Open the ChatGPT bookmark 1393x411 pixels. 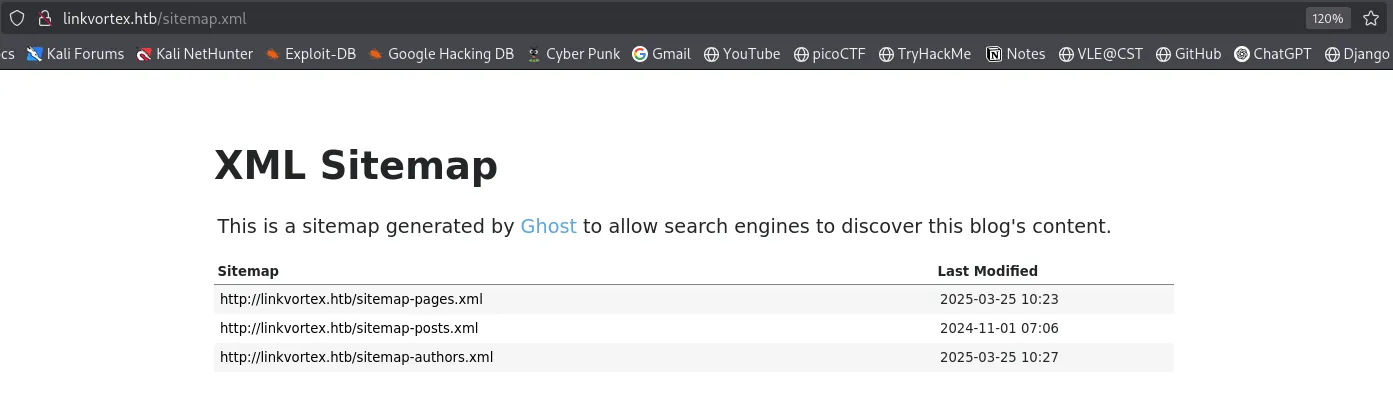click(1272, 54)
